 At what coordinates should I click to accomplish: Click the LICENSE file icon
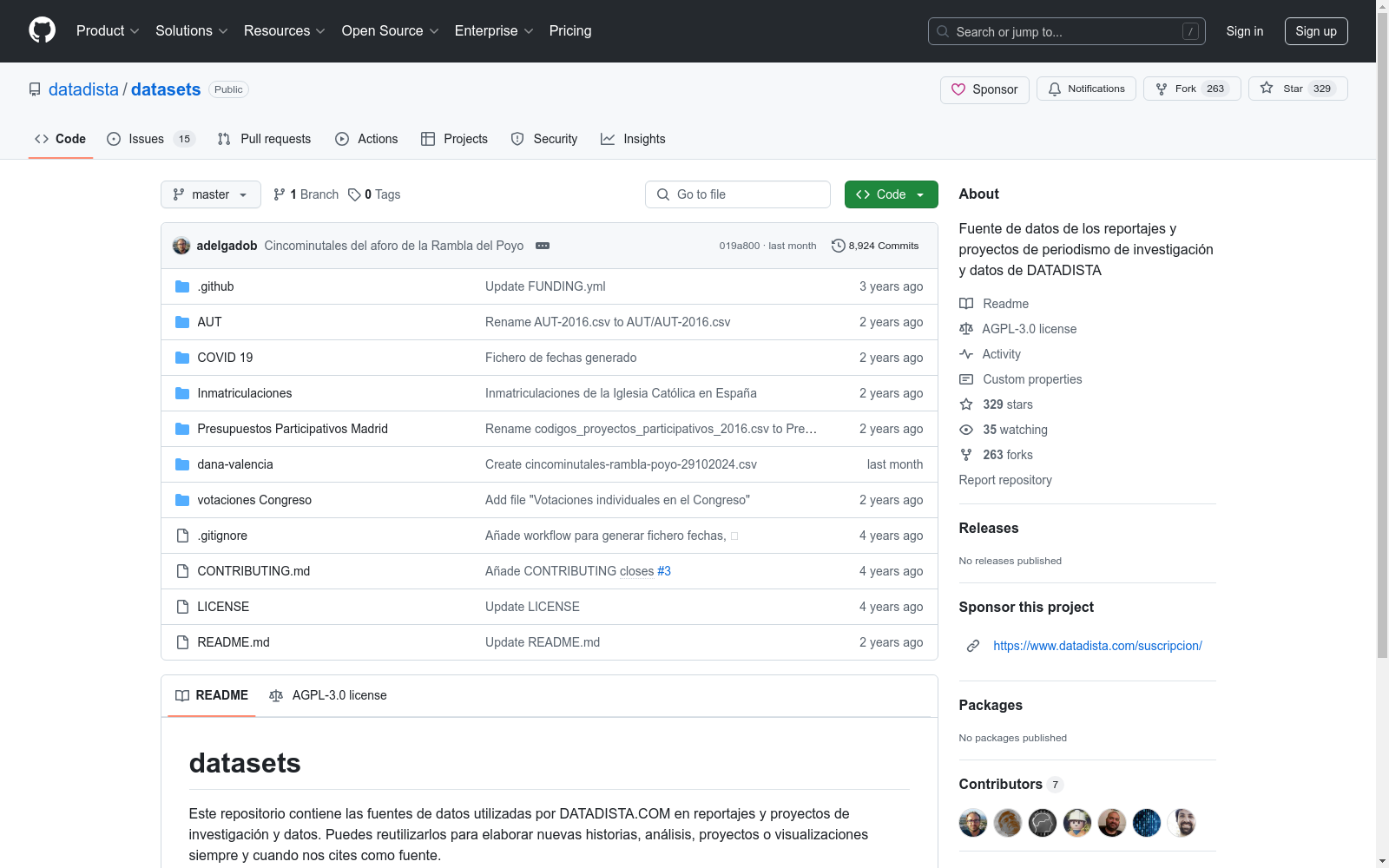pos(182,607)
